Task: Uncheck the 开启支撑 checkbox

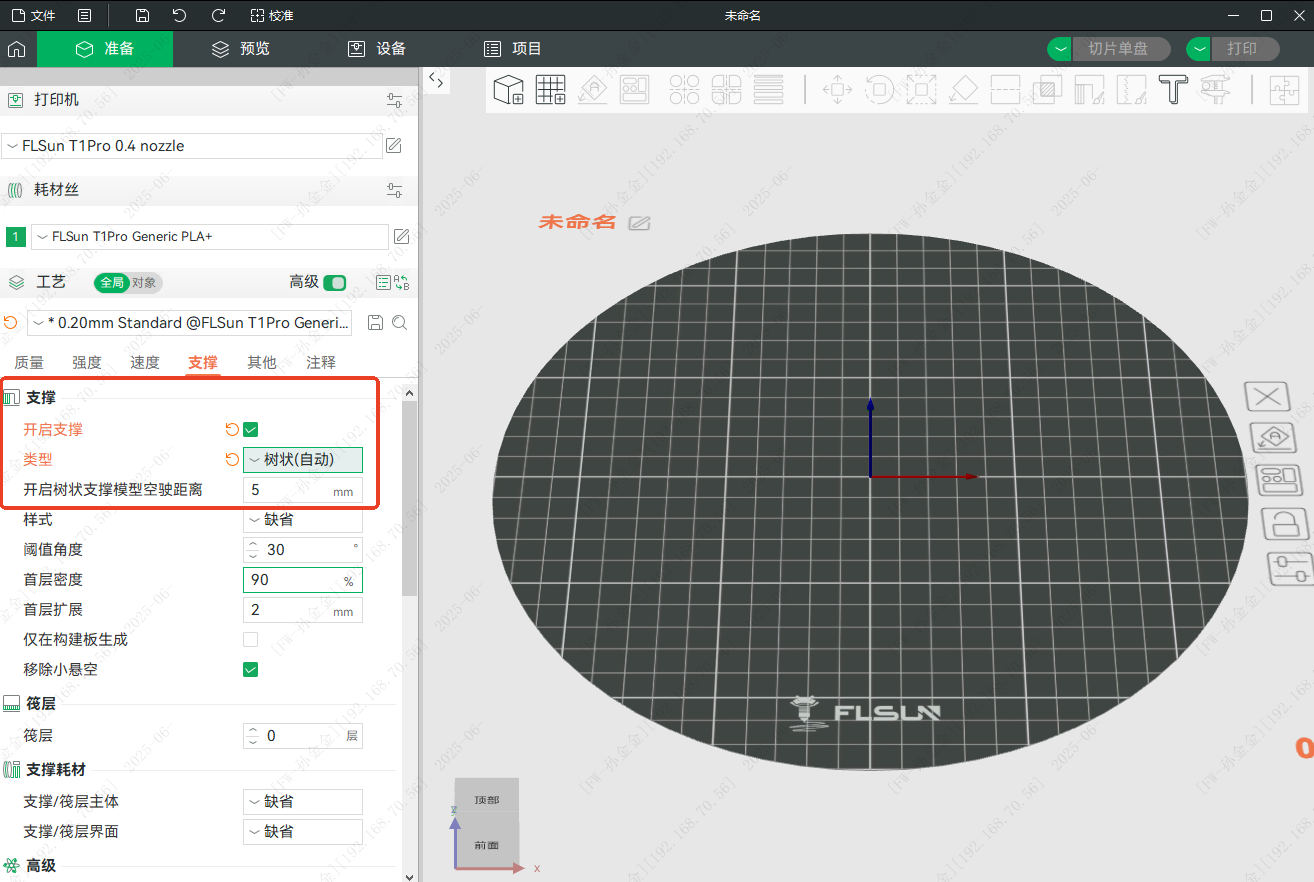Action: click(x=251, y=430)
